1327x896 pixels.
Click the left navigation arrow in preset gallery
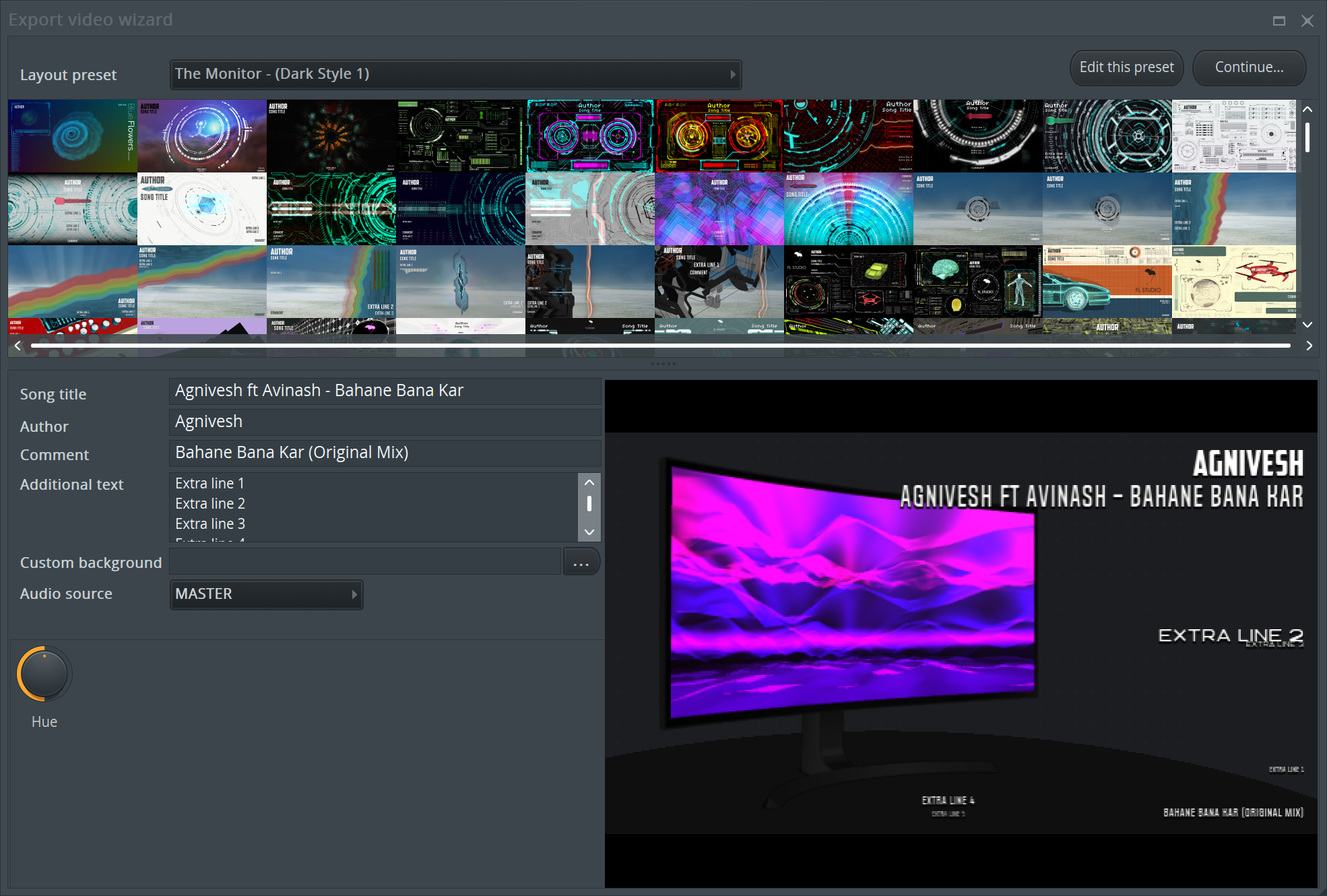(x=17, y=345)
